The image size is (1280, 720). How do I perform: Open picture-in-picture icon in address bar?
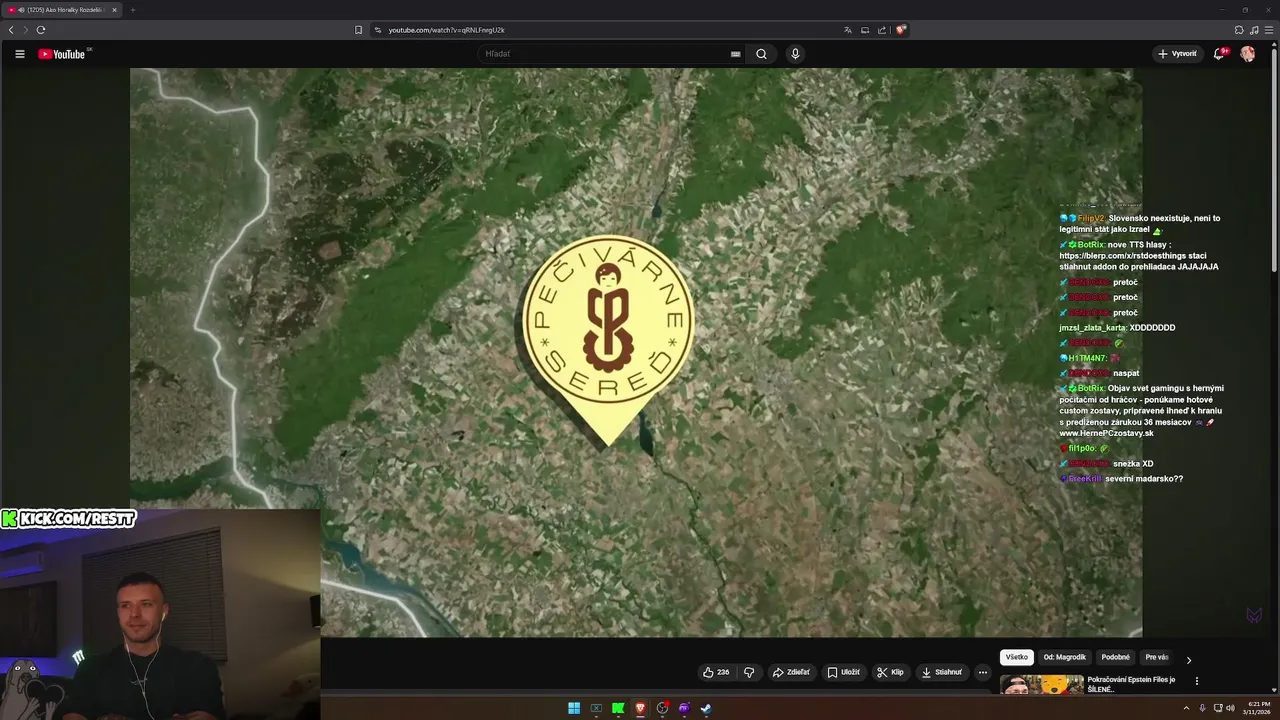865,30
